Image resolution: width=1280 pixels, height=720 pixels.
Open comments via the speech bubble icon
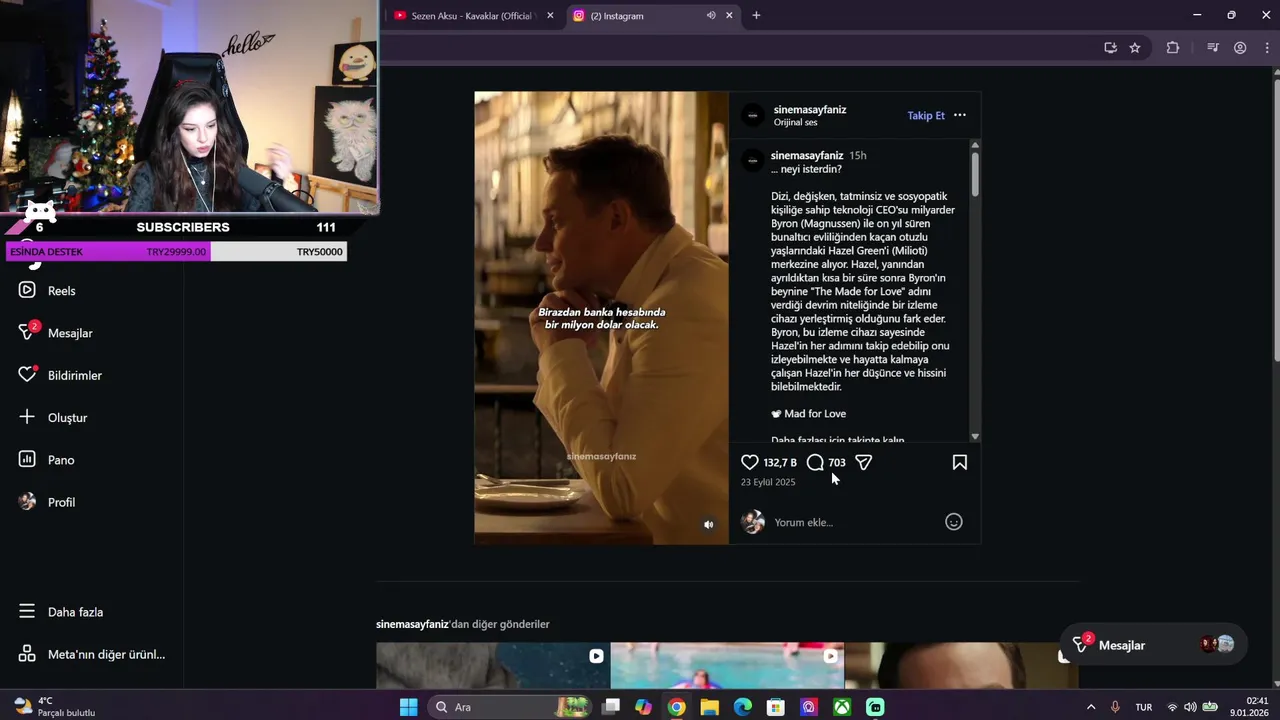click(815, 462)
